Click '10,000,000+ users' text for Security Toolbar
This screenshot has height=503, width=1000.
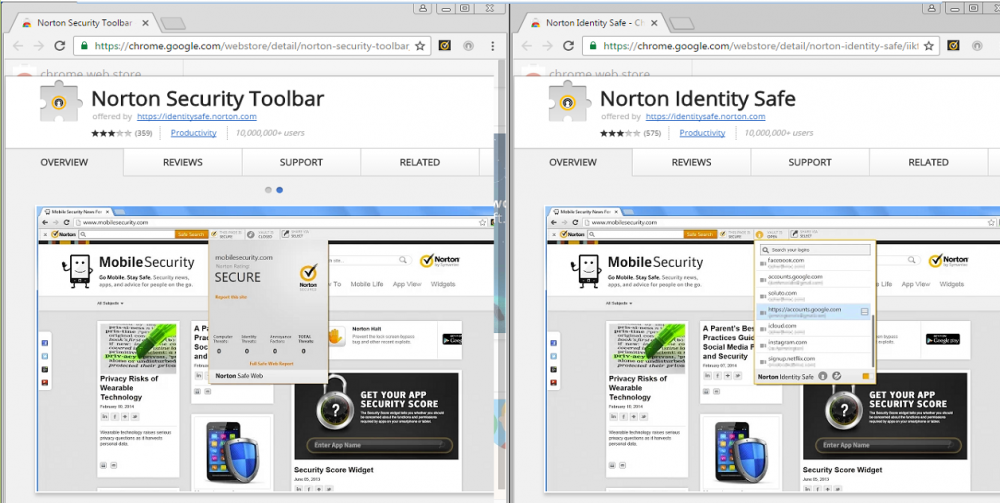pyautogui.click(x=270, y=133)
